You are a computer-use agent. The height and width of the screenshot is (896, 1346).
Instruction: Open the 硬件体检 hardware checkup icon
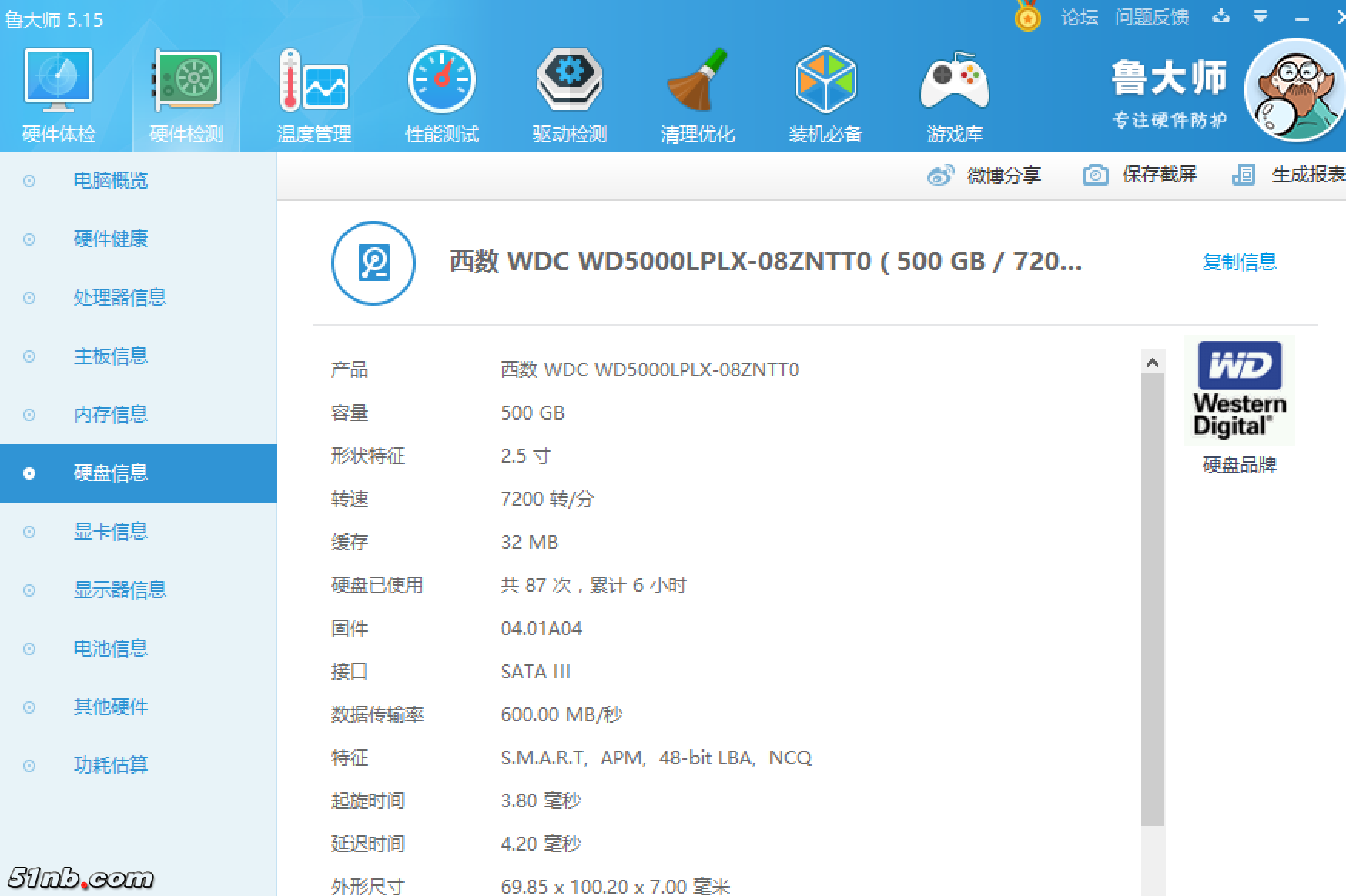pos(59,81)
